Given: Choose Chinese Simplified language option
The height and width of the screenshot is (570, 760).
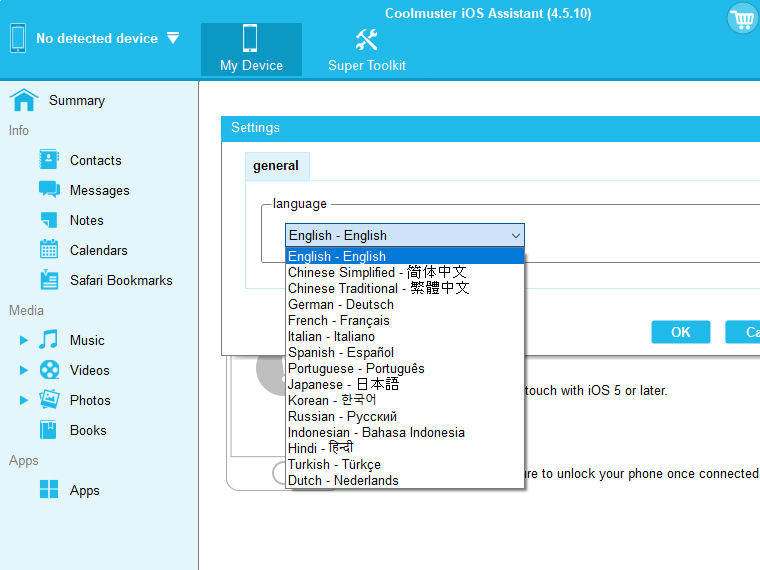Looking at the screenshot, I should [405, 272].
